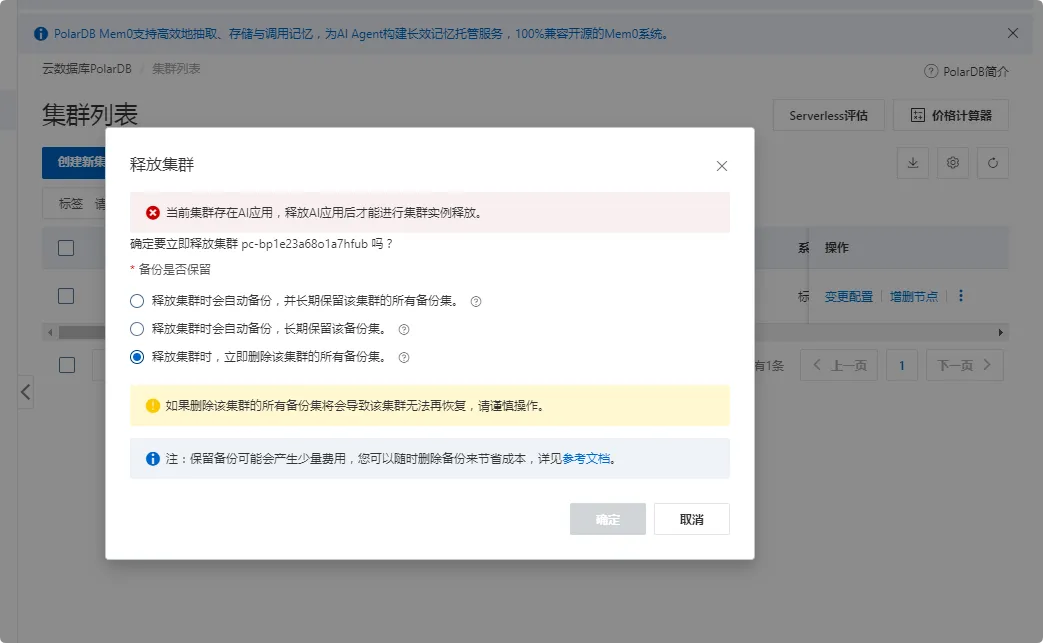Cancel the release cluster dialog
This screenshot has width=1043, height=643.
pos(691,518)
